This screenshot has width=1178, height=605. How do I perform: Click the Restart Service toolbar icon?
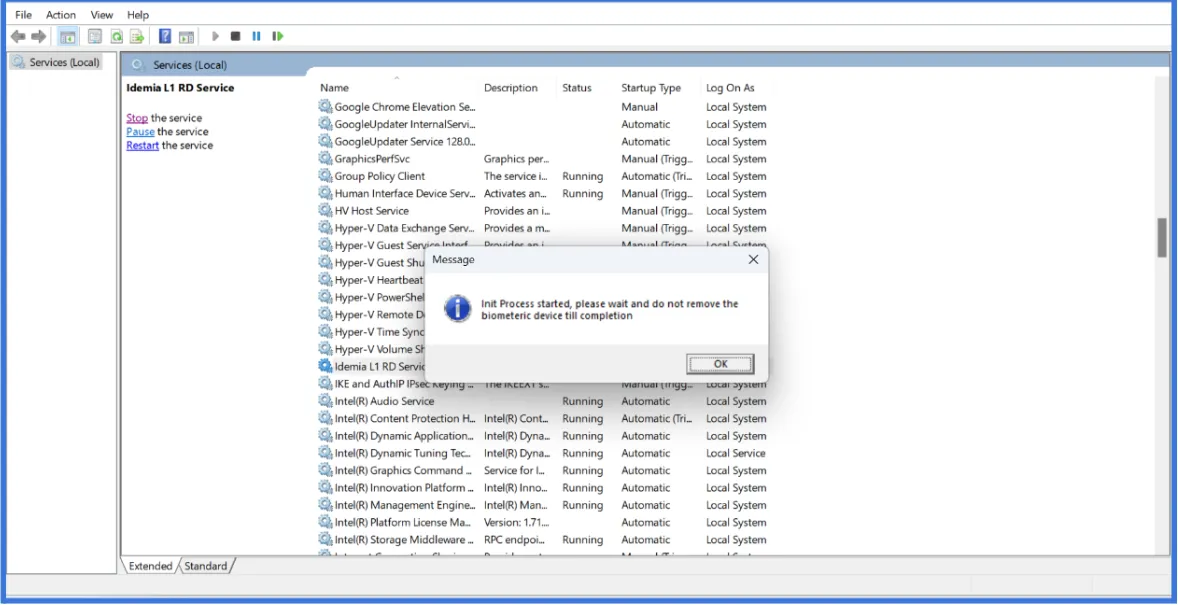pos(278,36)
